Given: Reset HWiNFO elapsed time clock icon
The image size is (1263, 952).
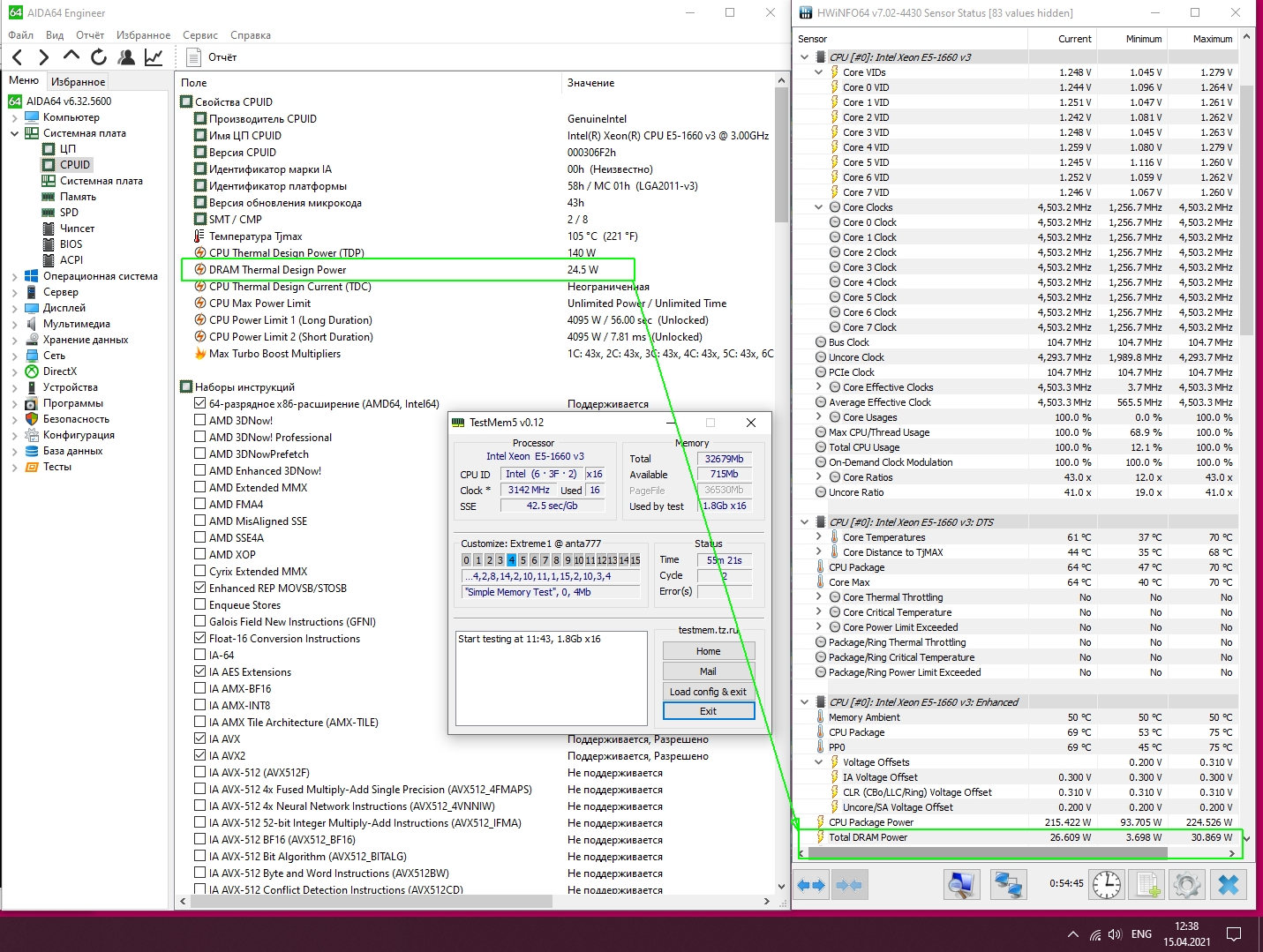Looking at the screenshot, I should 1107,885.
